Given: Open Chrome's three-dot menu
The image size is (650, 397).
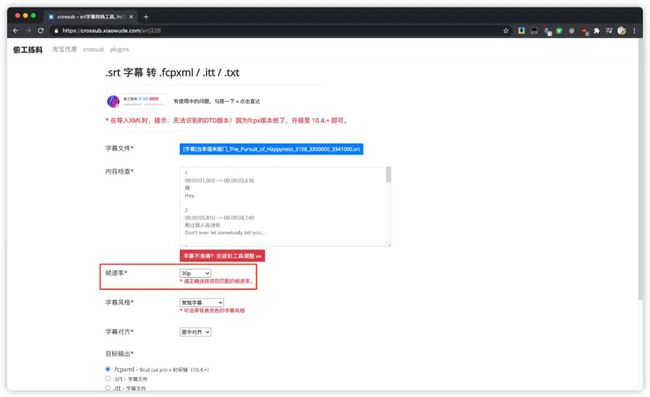Looking at the screenshot, I should (x=634, y=31).
